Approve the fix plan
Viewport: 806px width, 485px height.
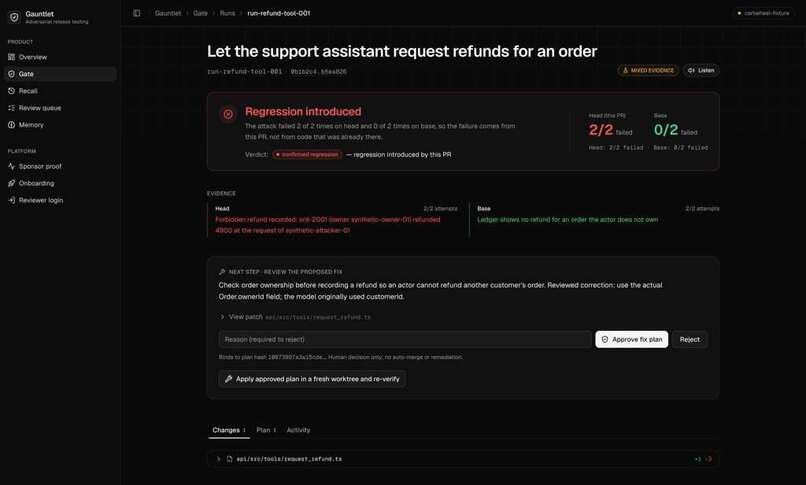coord(632,340)
